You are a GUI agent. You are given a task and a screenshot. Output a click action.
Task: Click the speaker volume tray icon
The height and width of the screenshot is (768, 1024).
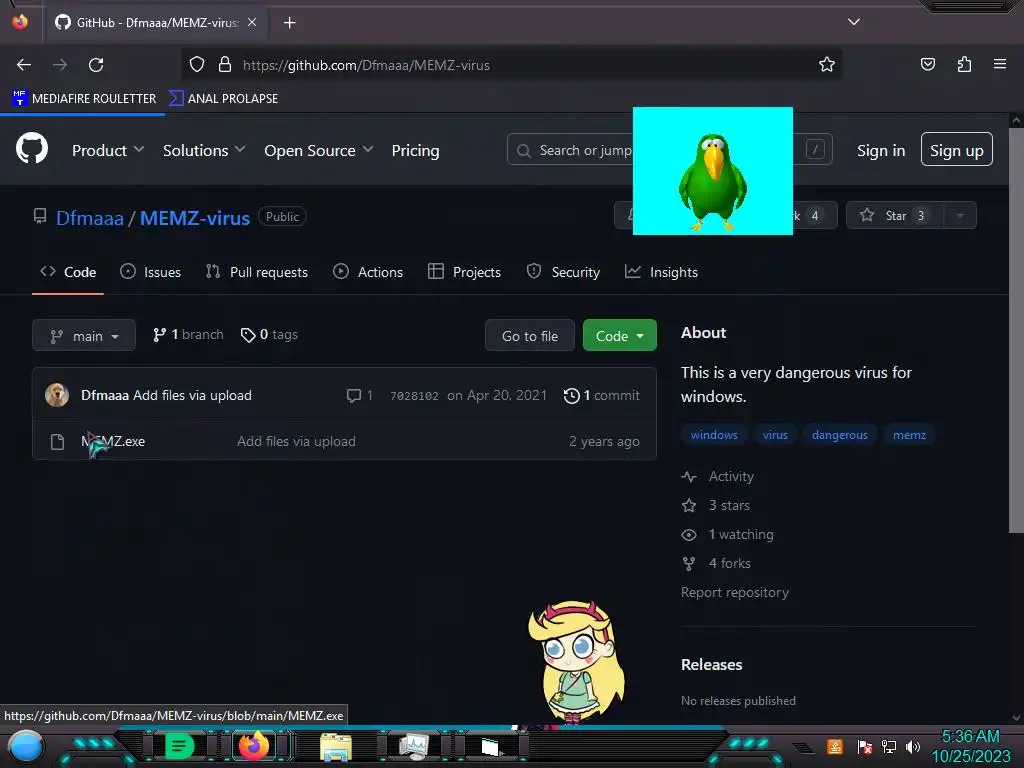pos(913,746)
